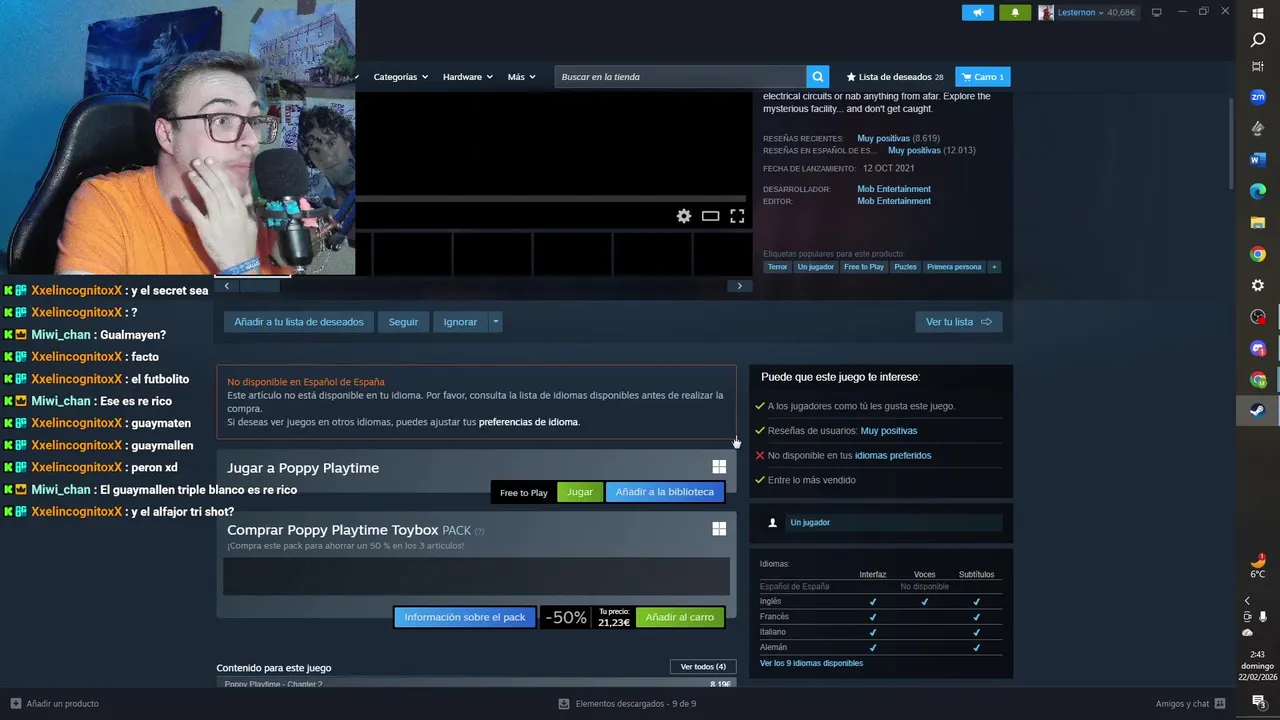Image resolution: width=1280 pixels, height=720 pixels.
Task: Open Zoom from the taskbar
Action: (x=1258, y=97)
